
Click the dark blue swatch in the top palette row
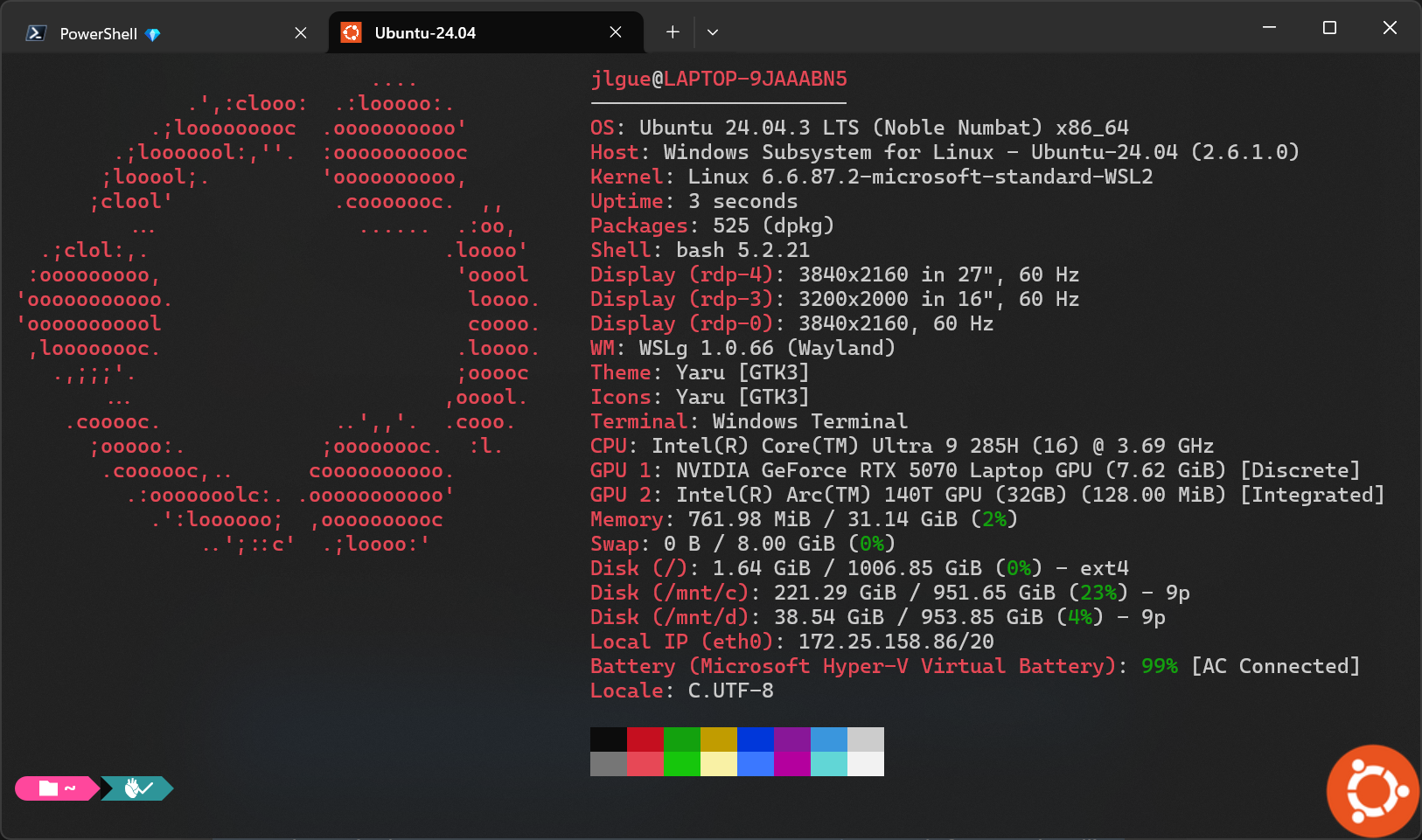(x=756, y=739)
